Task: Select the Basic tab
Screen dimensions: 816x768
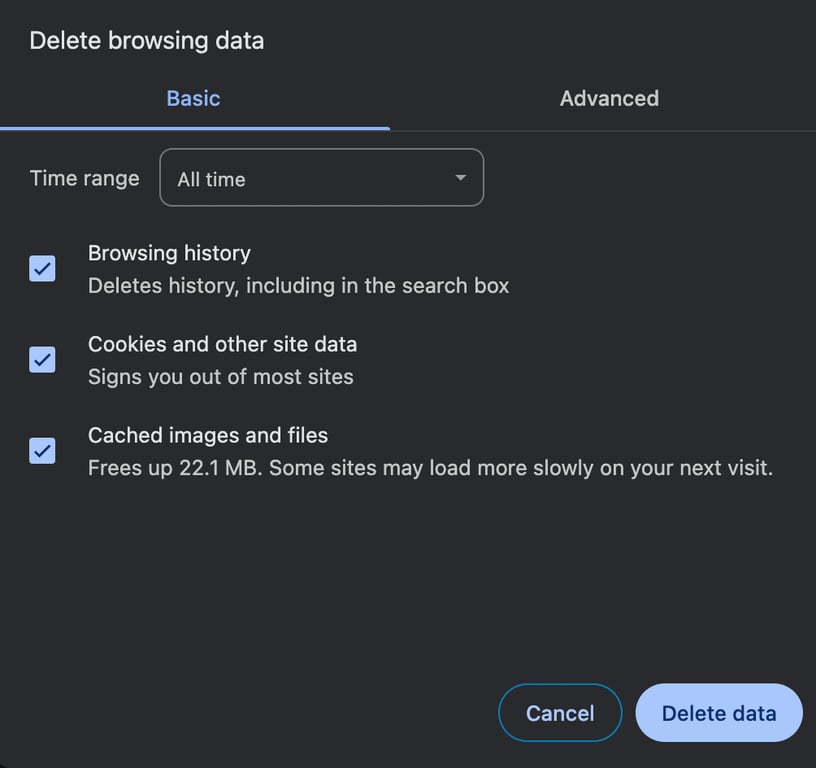Action: (193, 98)
